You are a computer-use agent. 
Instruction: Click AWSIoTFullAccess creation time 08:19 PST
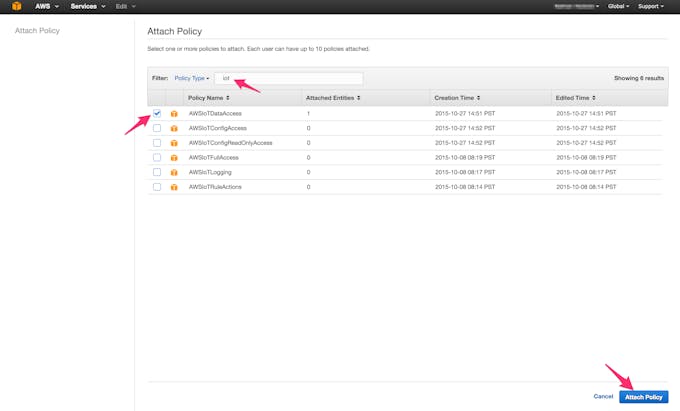tap(465, 158)
